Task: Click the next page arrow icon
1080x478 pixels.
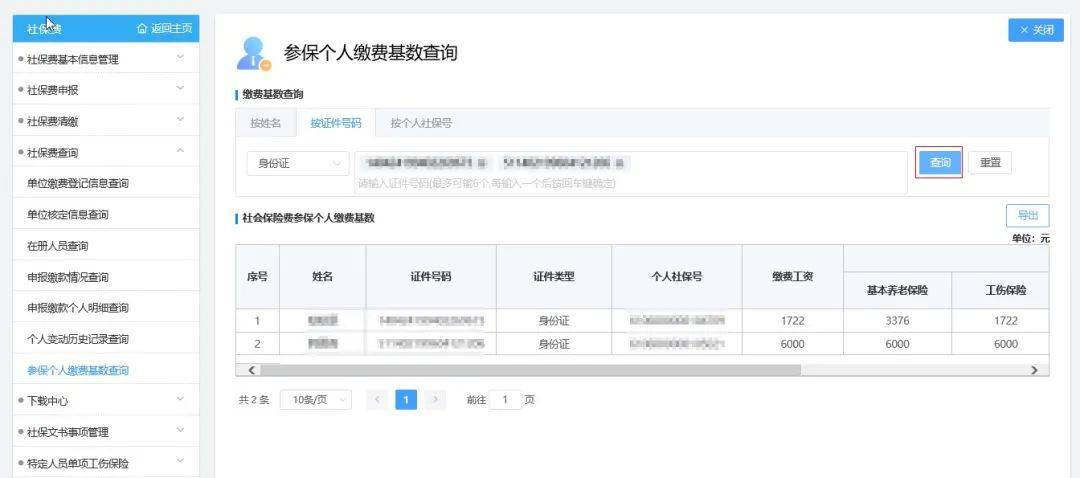Action: pos(435,400)
